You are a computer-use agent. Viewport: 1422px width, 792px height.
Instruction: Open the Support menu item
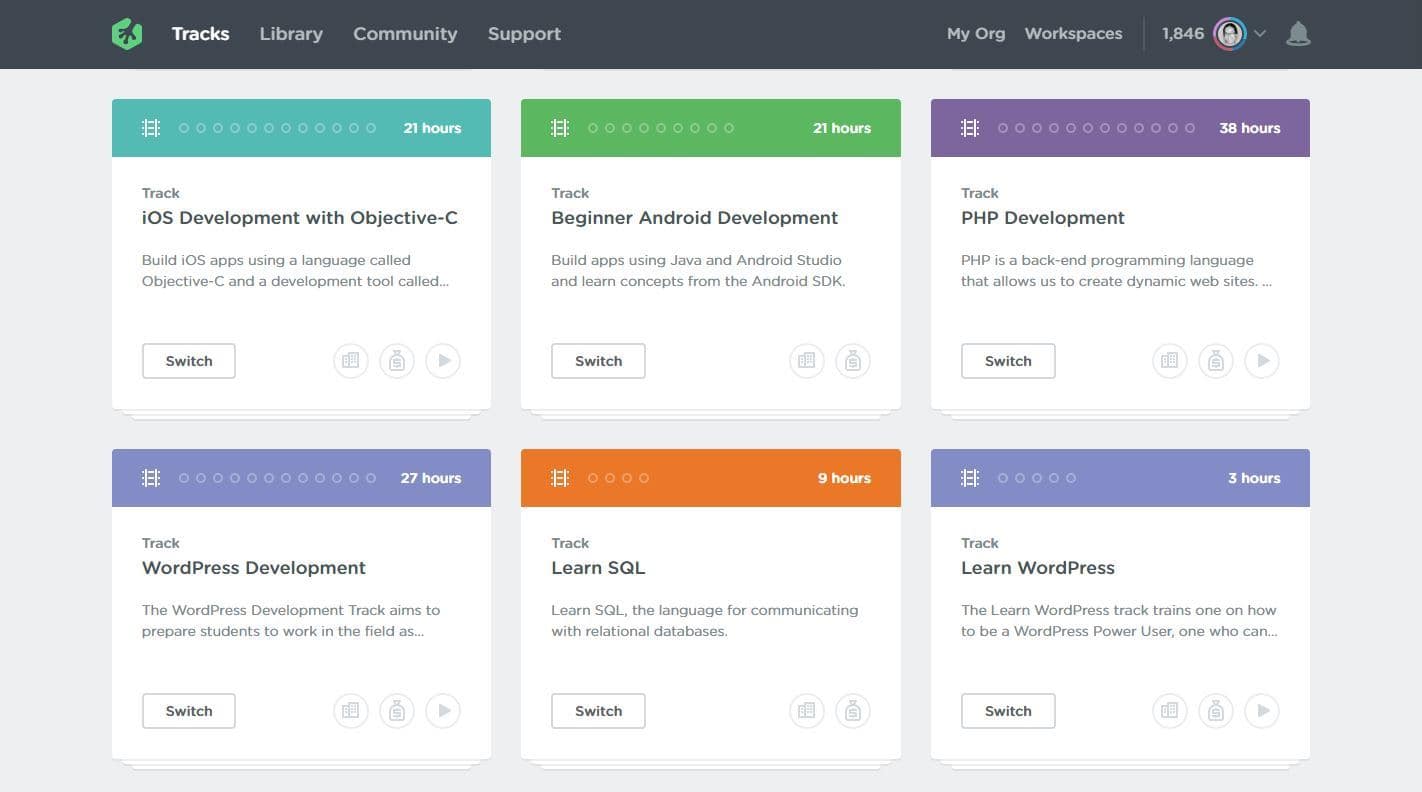pos(524,34)
